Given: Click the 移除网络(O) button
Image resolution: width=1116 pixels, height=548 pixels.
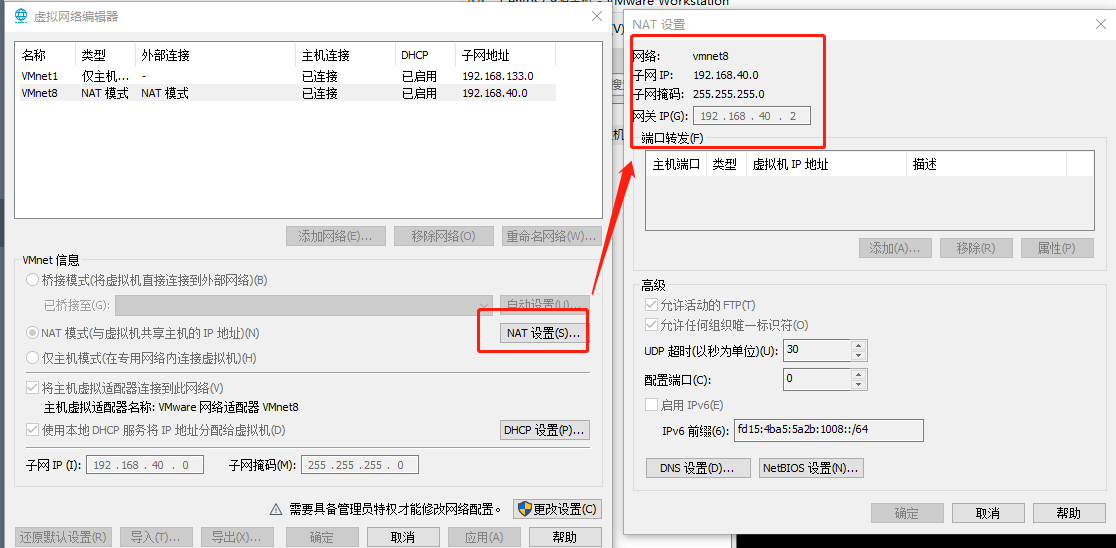Looking at the screenshot, I should tap(443, 236).
